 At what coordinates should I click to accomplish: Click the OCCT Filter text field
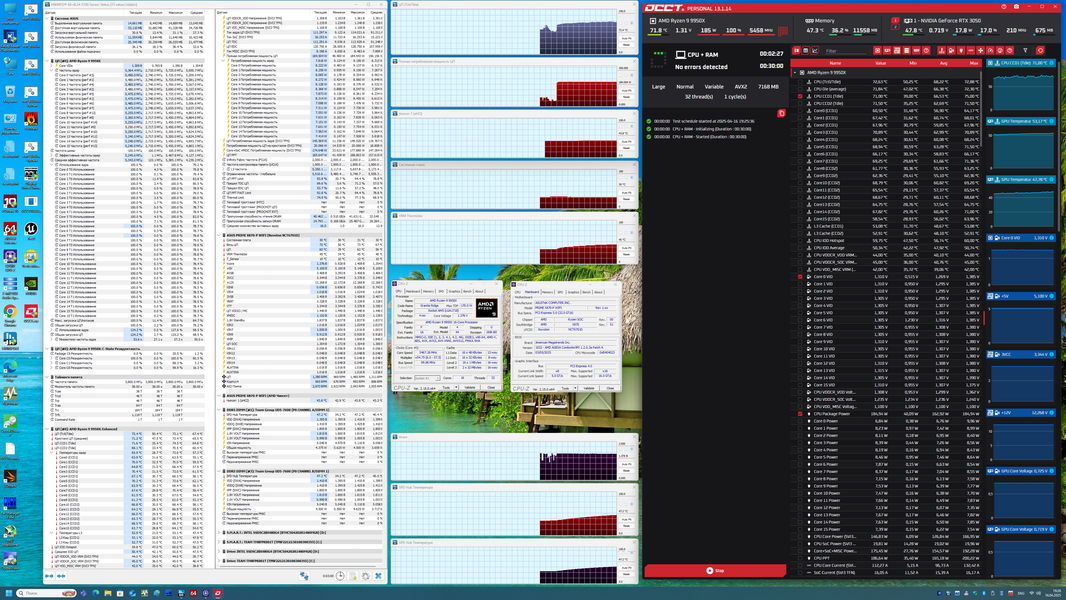(846, 51)
